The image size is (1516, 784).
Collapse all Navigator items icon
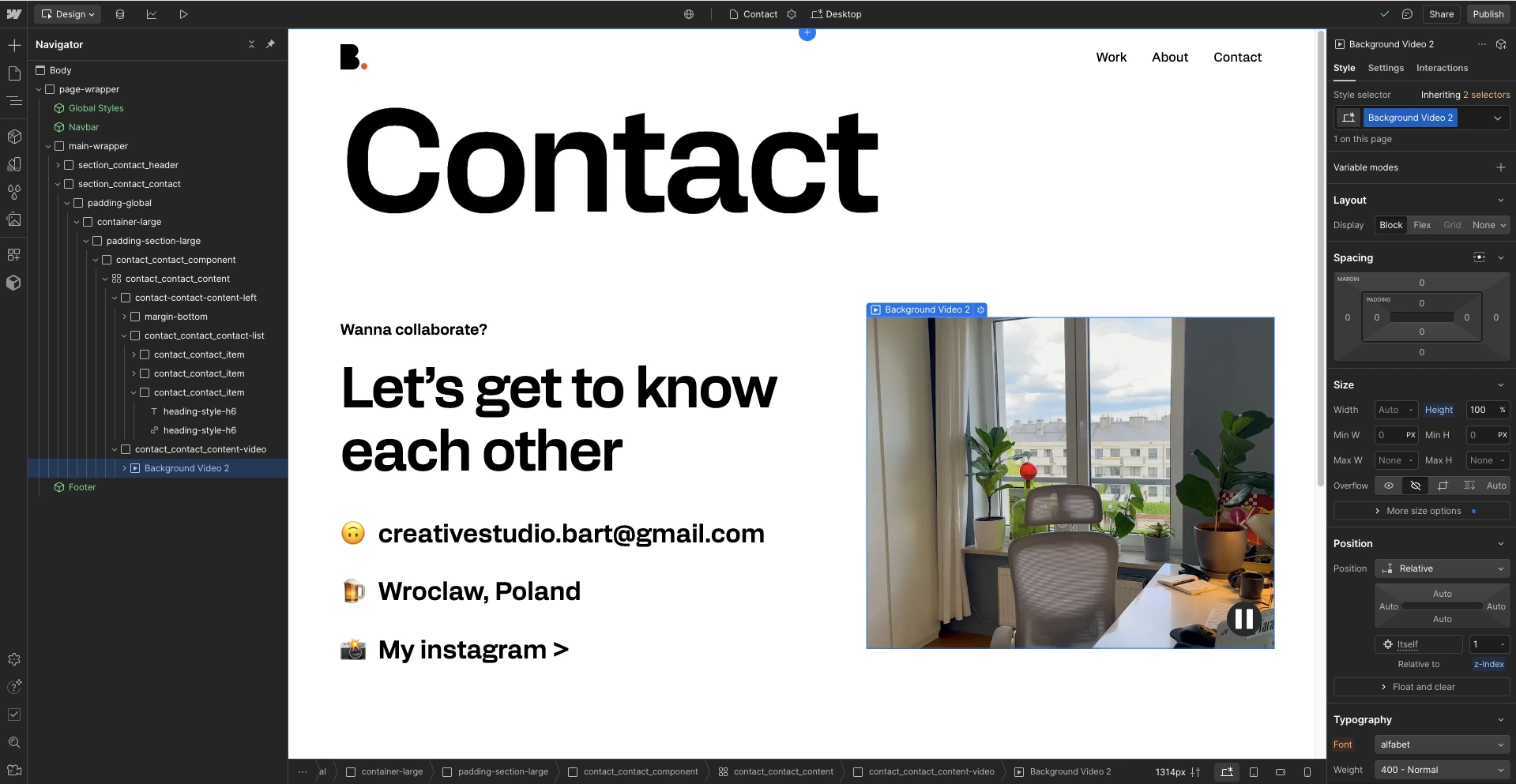251,44
